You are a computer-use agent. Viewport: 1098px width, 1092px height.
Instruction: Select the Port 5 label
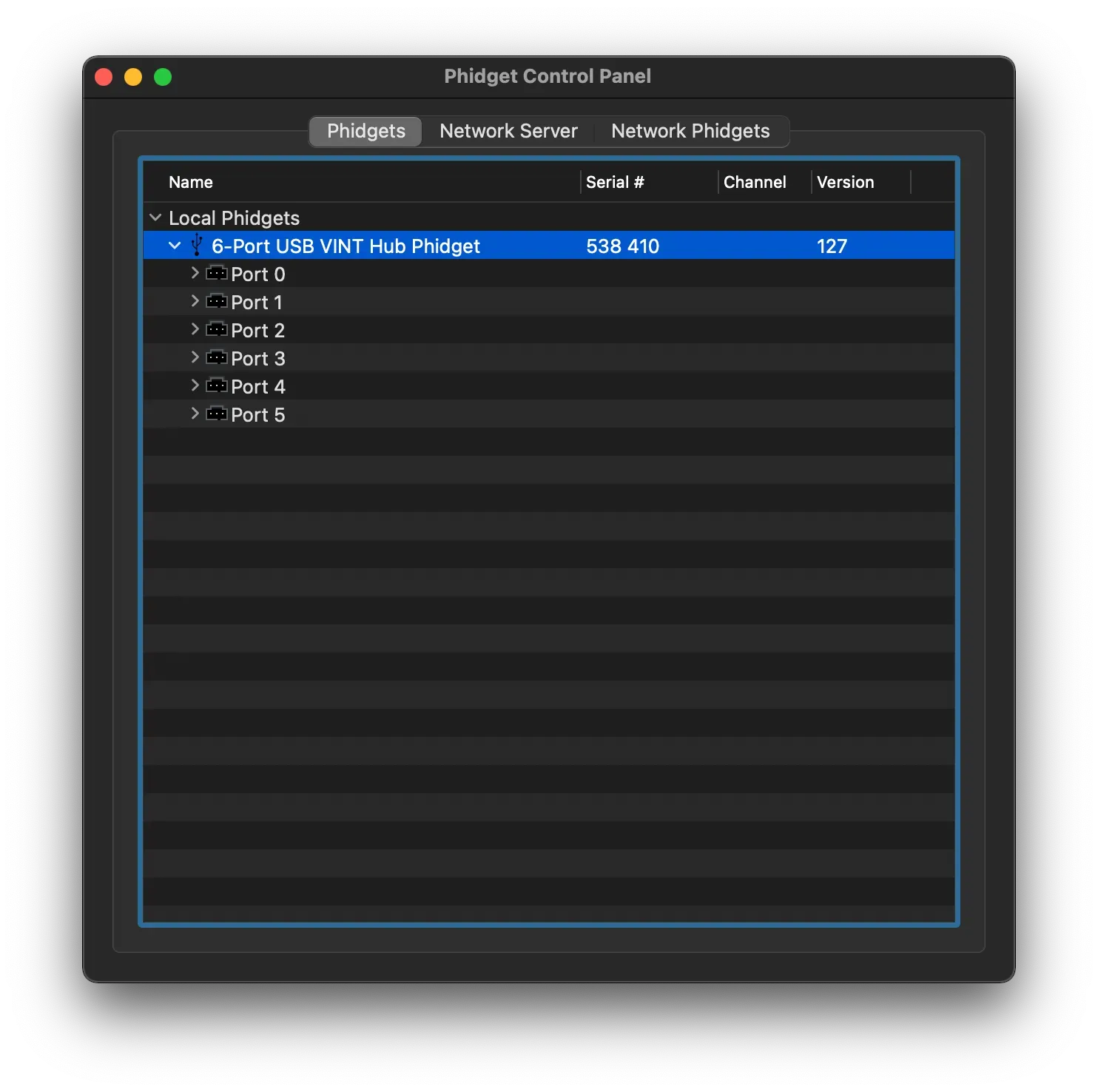(x=257, y=415)
